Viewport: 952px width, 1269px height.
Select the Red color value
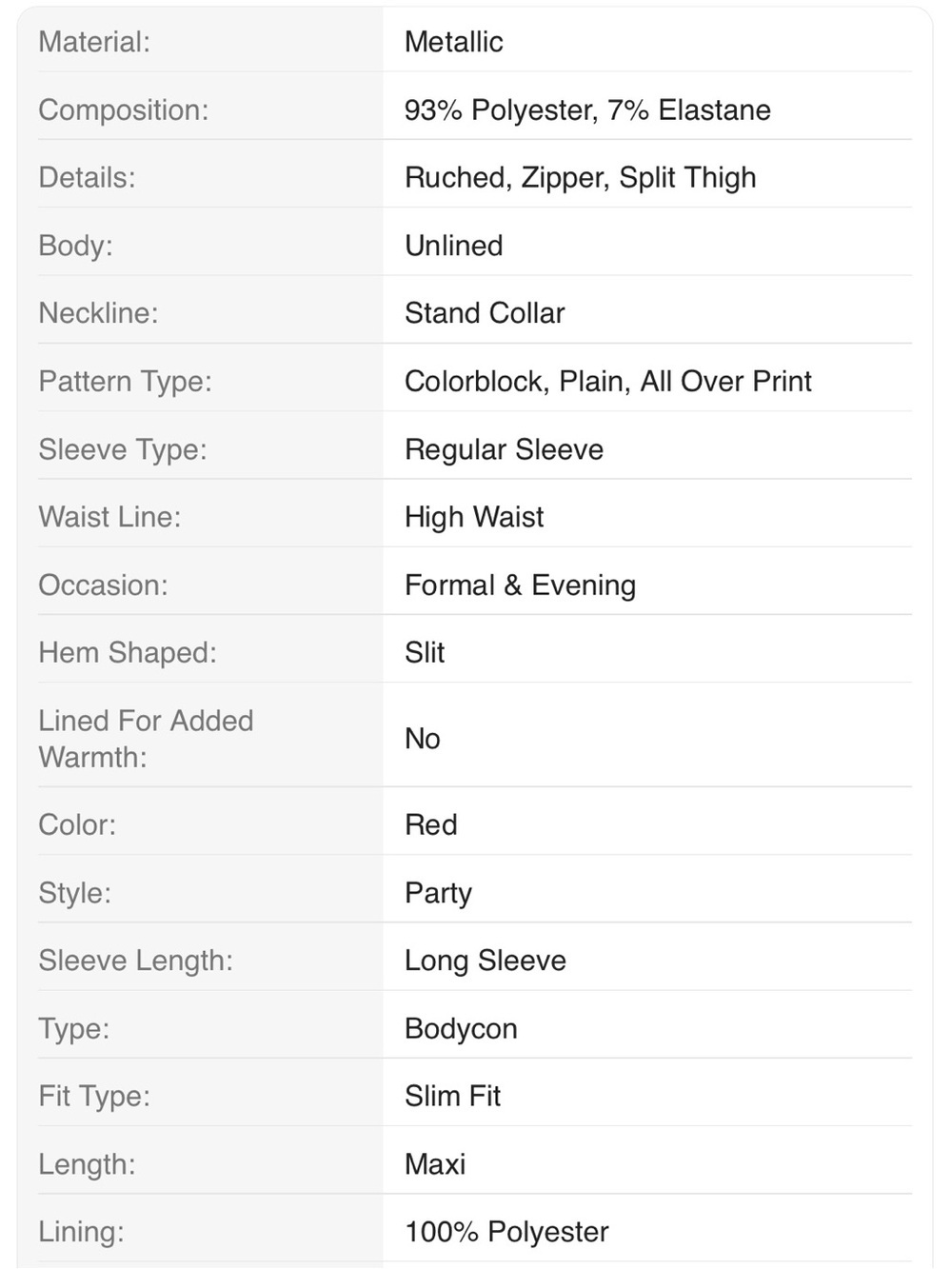tap(431, 824)
